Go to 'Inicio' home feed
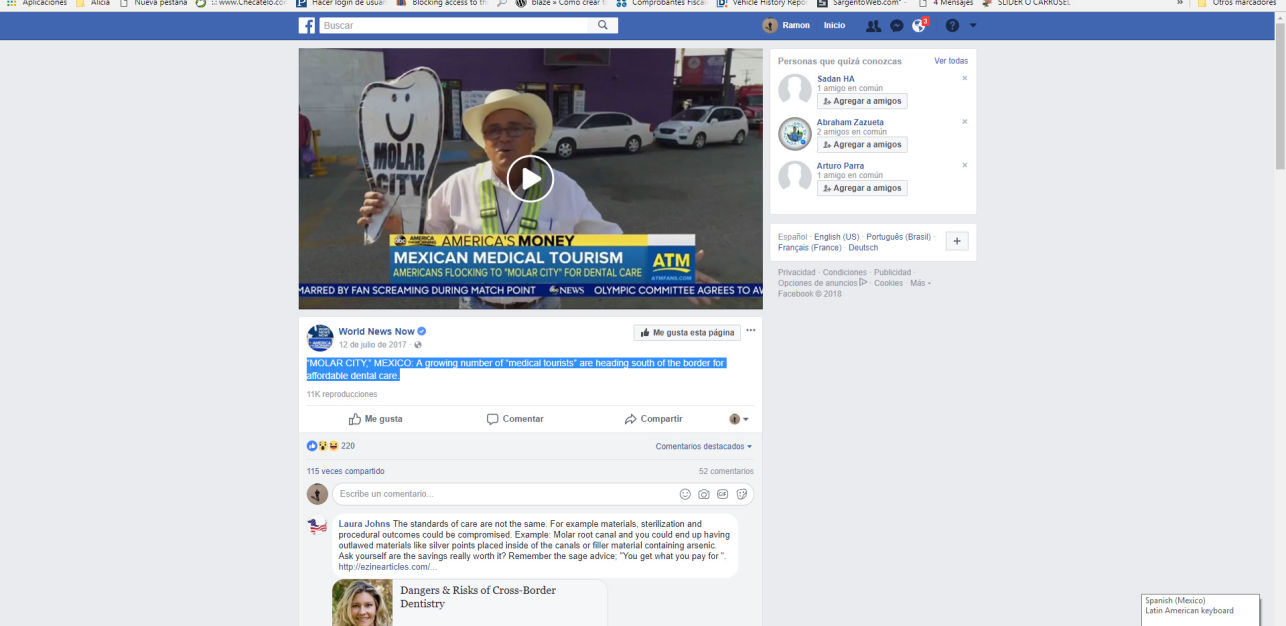 834,26
